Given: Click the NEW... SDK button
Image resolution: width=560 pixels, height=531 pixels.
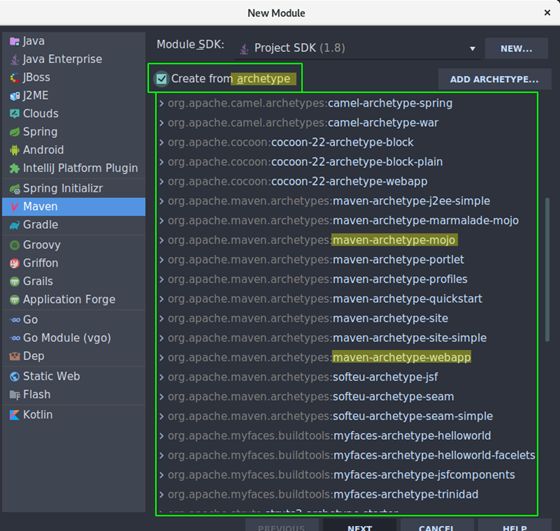Looking at the screenshot, I should click(516, 49).
